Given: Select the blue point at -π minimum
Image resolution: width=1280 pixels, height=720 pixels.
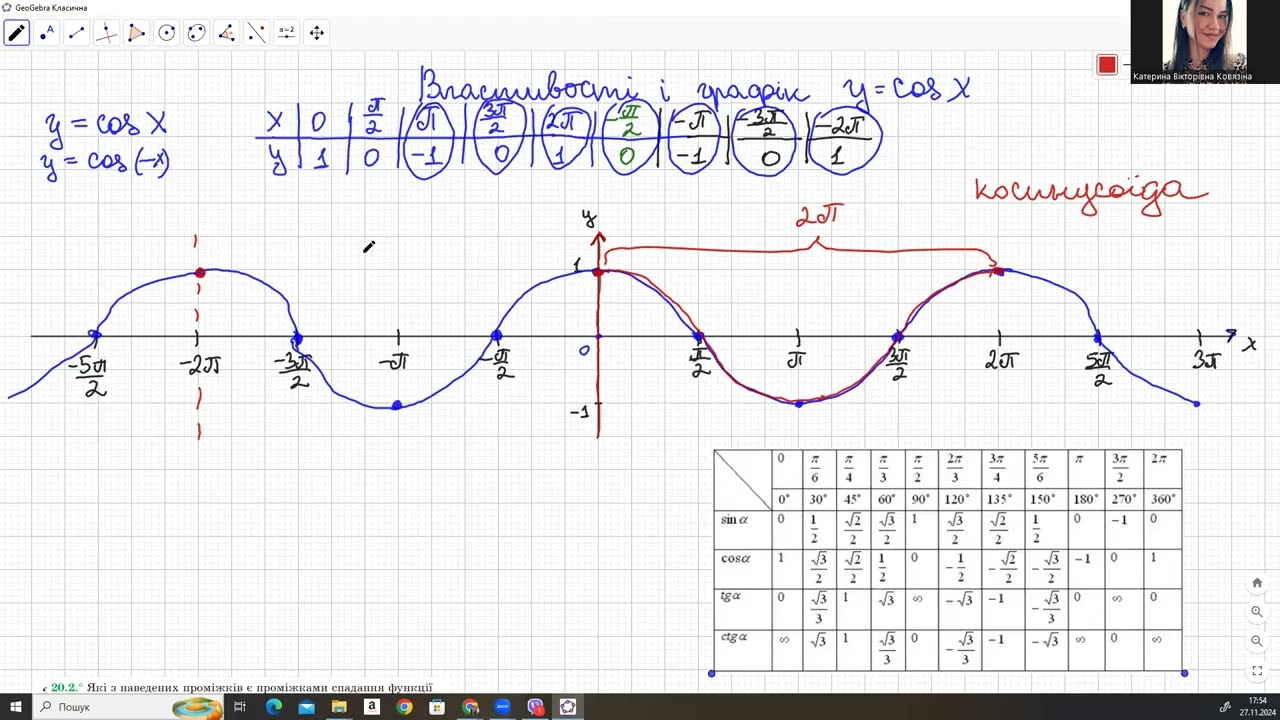Looking at the screenshot, I should pos(397,405).
